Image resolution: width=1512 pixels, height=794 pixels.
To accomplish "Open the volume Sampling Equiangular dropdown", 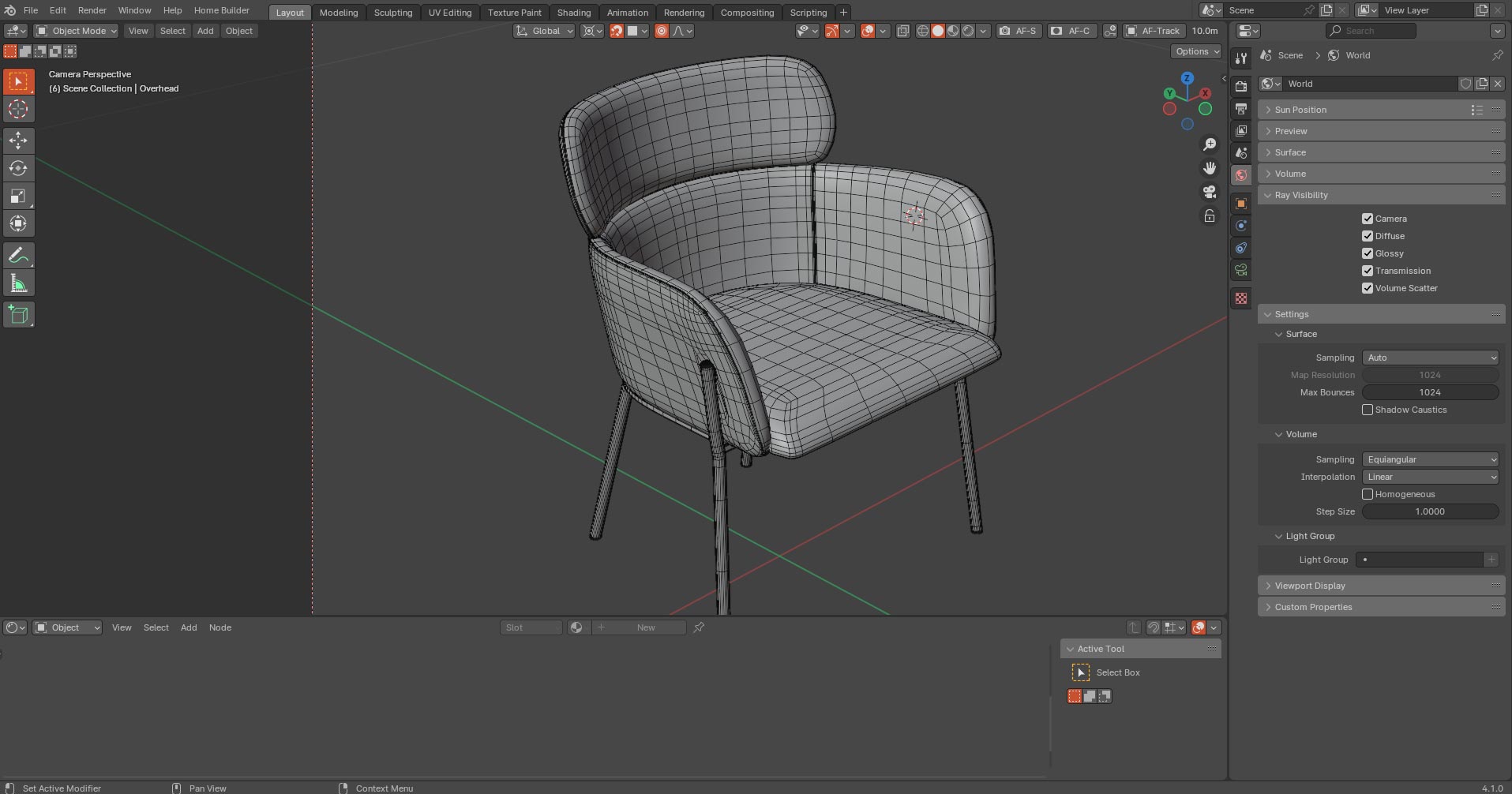I will [x=1429, y=459].
